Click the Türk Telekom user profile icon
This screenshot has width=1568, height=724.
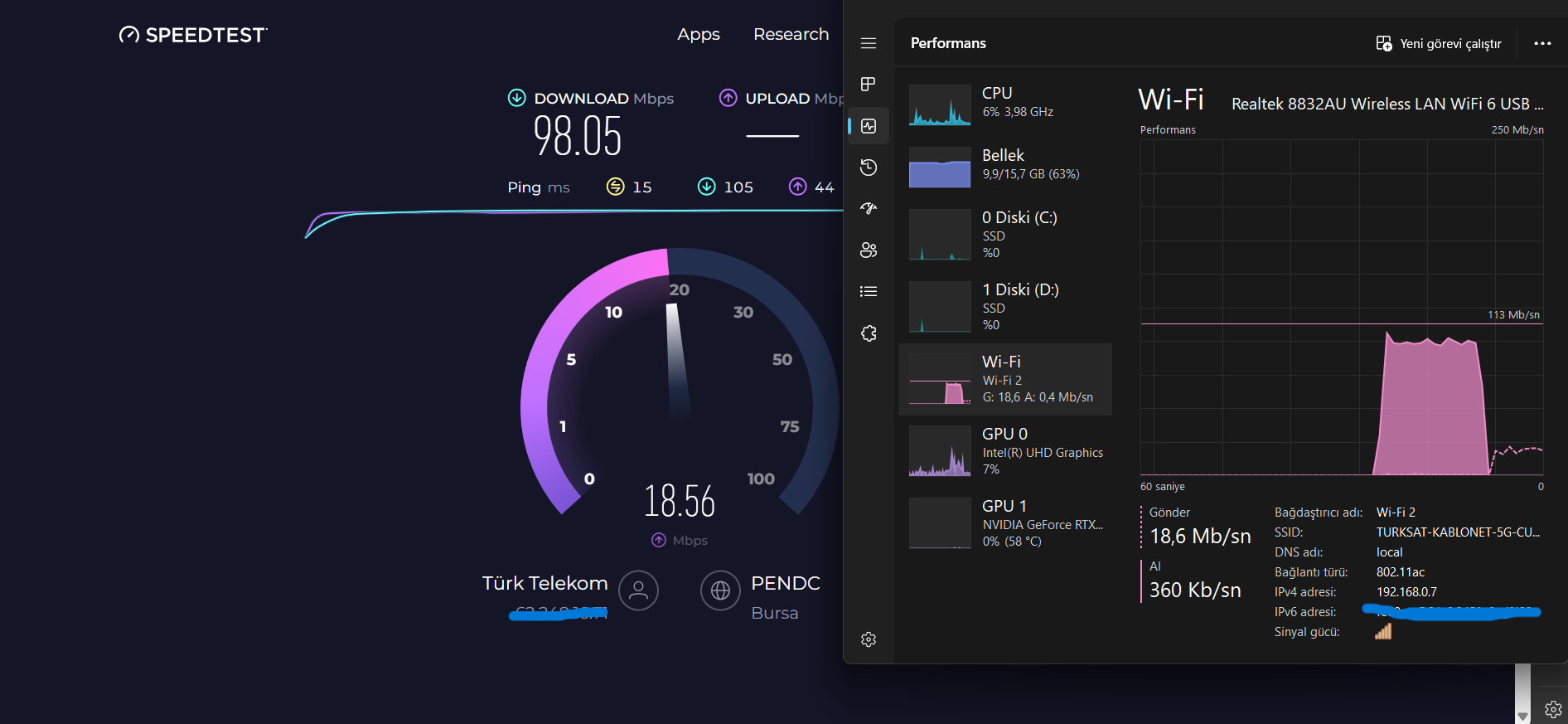point(638,590)
